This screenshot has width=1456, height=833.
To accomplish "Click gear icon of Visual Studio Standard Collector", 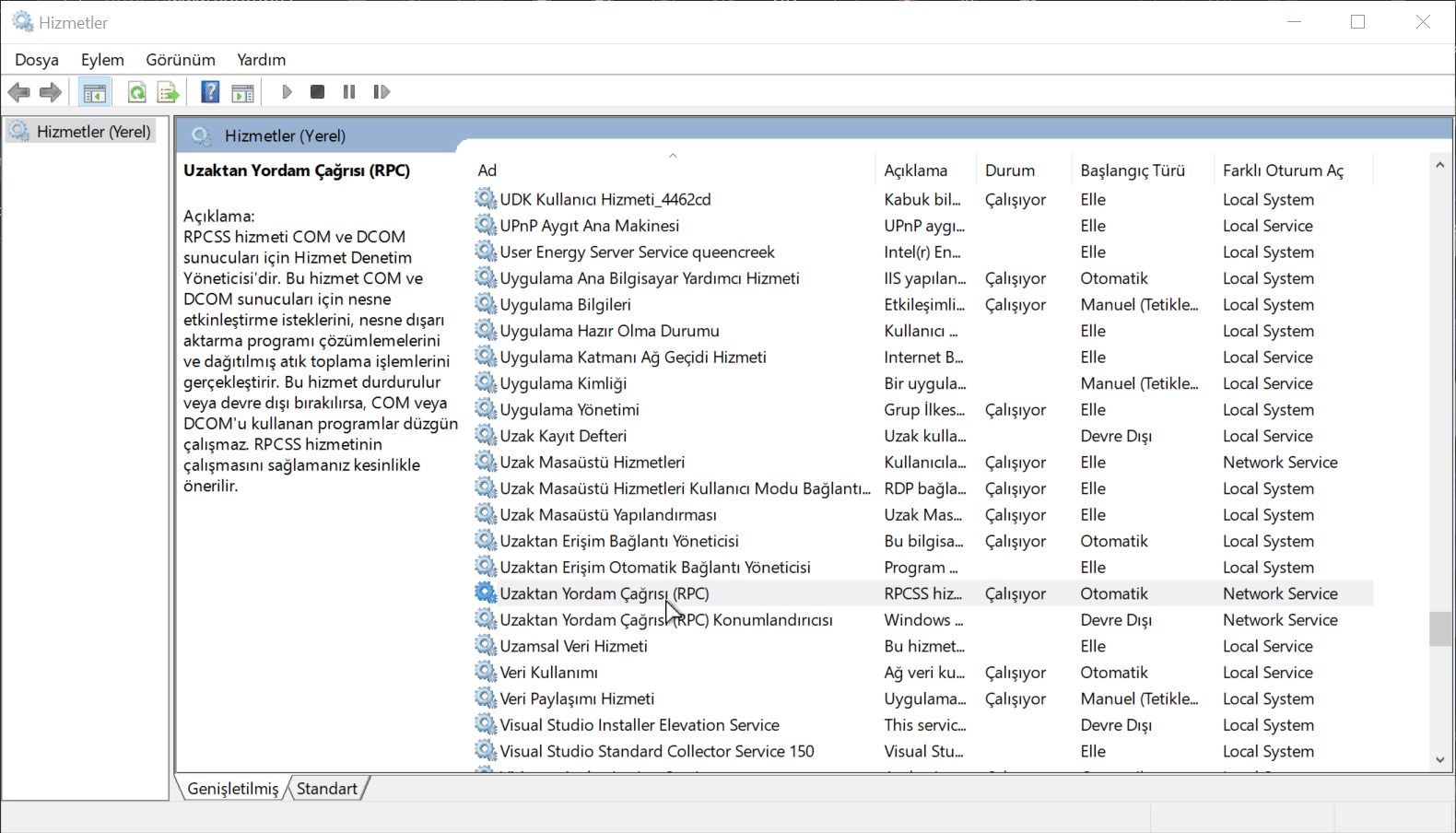I will [x=486, y=750].
